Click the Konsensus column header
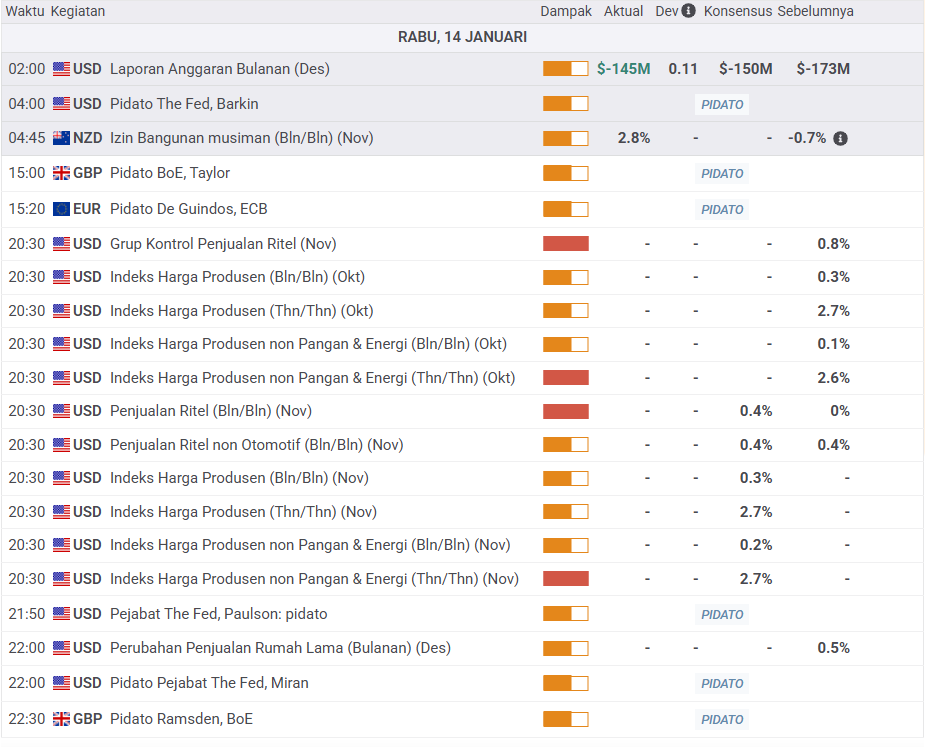The height and width of the screenshot is (747, 925). pos(738,11)
